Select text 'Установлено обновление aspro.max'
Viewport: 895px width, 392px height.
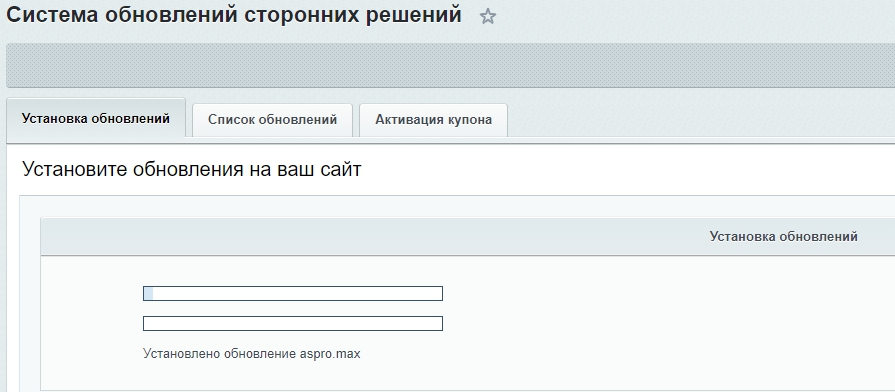point(252,354)
